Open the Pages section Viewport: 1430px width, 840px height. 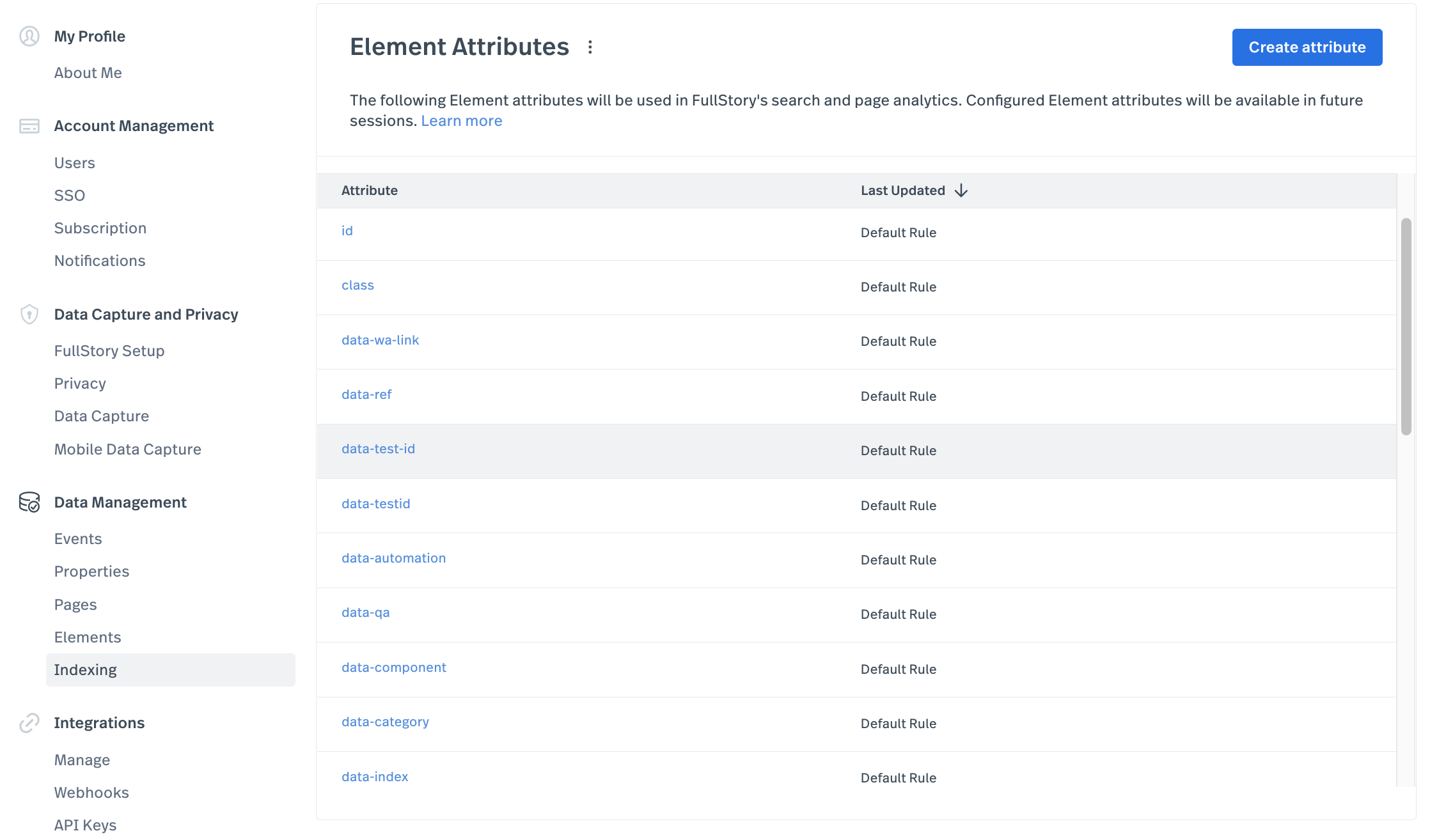(x=75, y=605)
